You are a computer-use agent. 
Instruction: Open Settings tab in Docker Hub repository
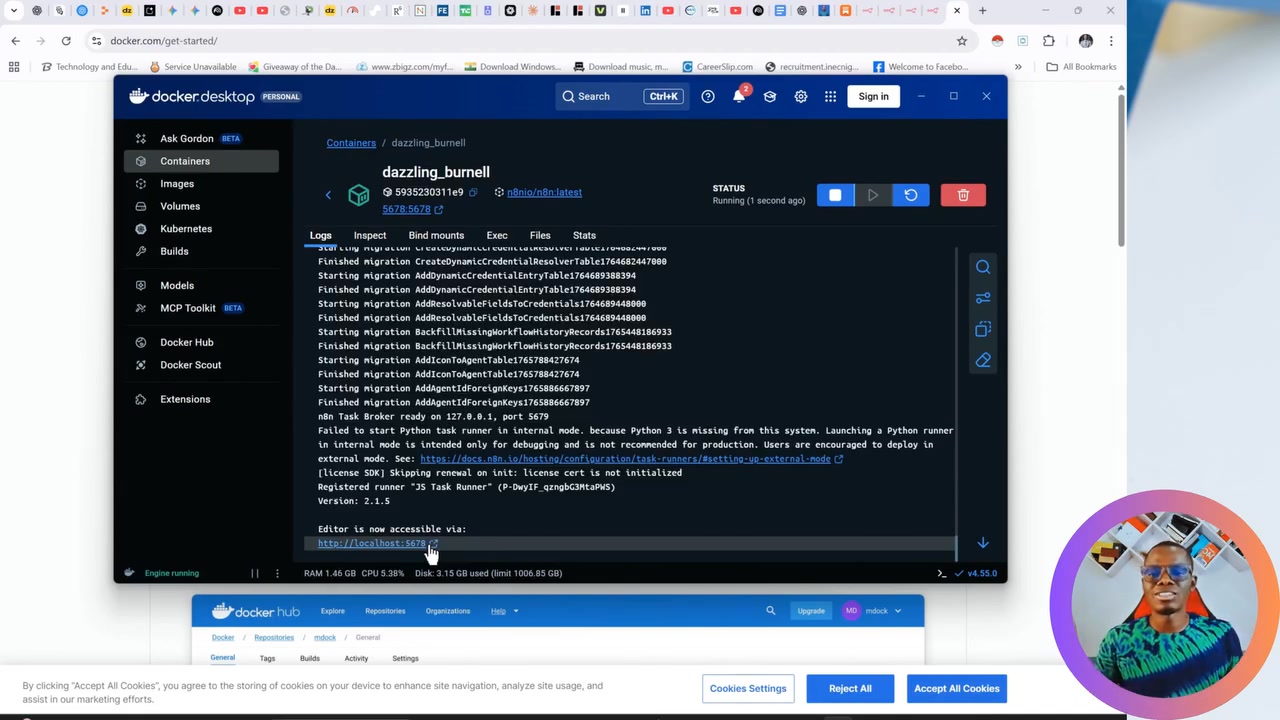point(405,658)
